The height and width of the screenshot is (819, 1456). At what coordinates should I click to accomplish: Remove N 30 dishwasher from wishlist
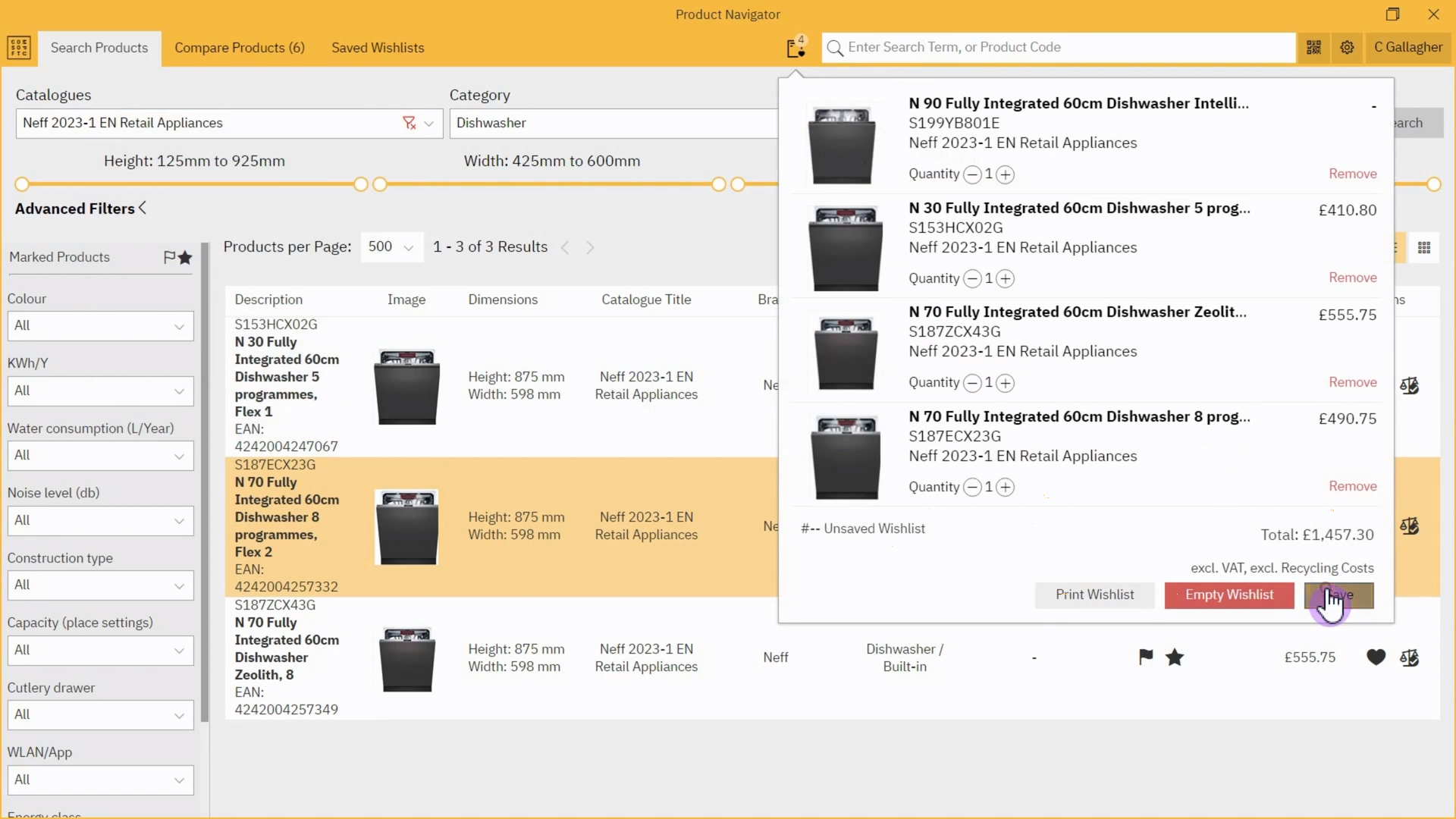pyautogui.click(x=1352, y=278)
